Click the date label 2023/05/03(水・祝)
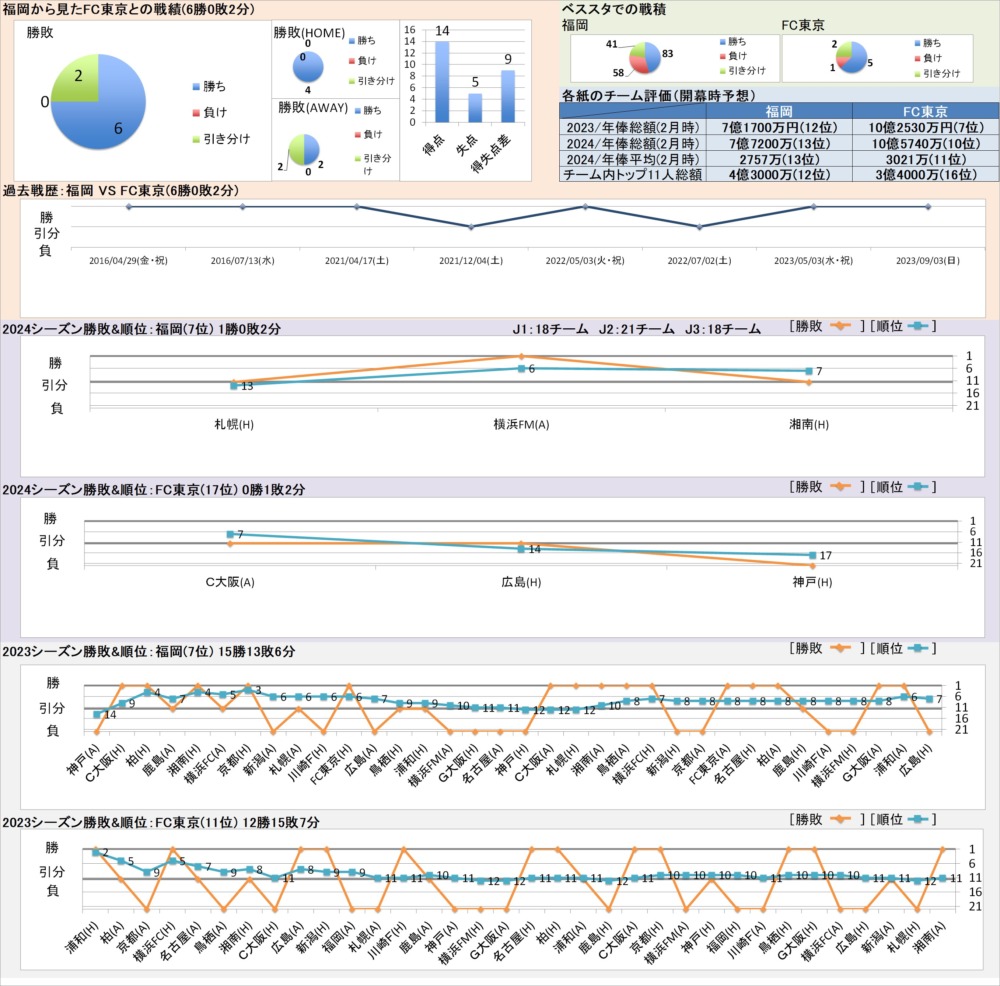Screen dimensions: 1000x986 coord(813,260)
